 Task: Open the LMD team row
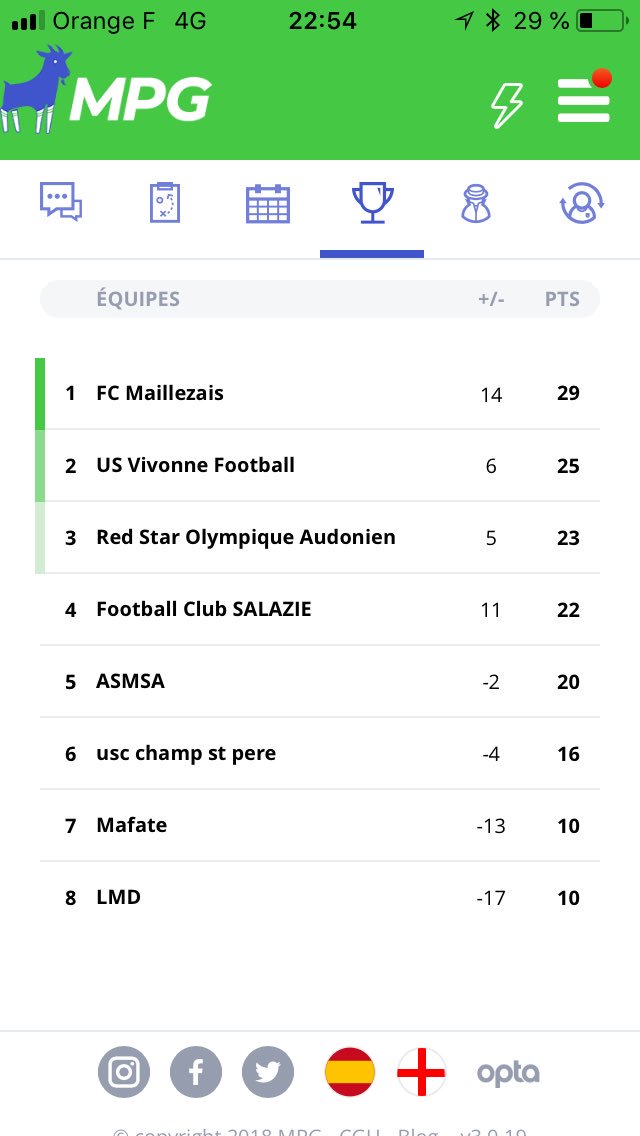(320, 898)
